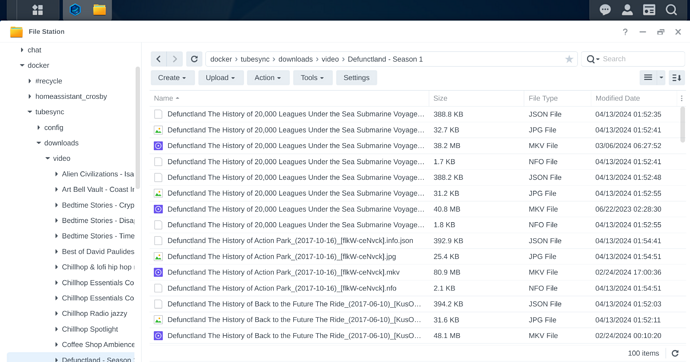
Task: Open the Tools dropdown menu
Action: point(312,78)
